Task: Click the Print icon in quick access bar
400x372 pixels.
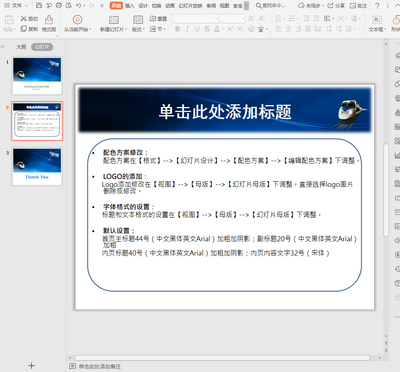Action: point(59,6)
